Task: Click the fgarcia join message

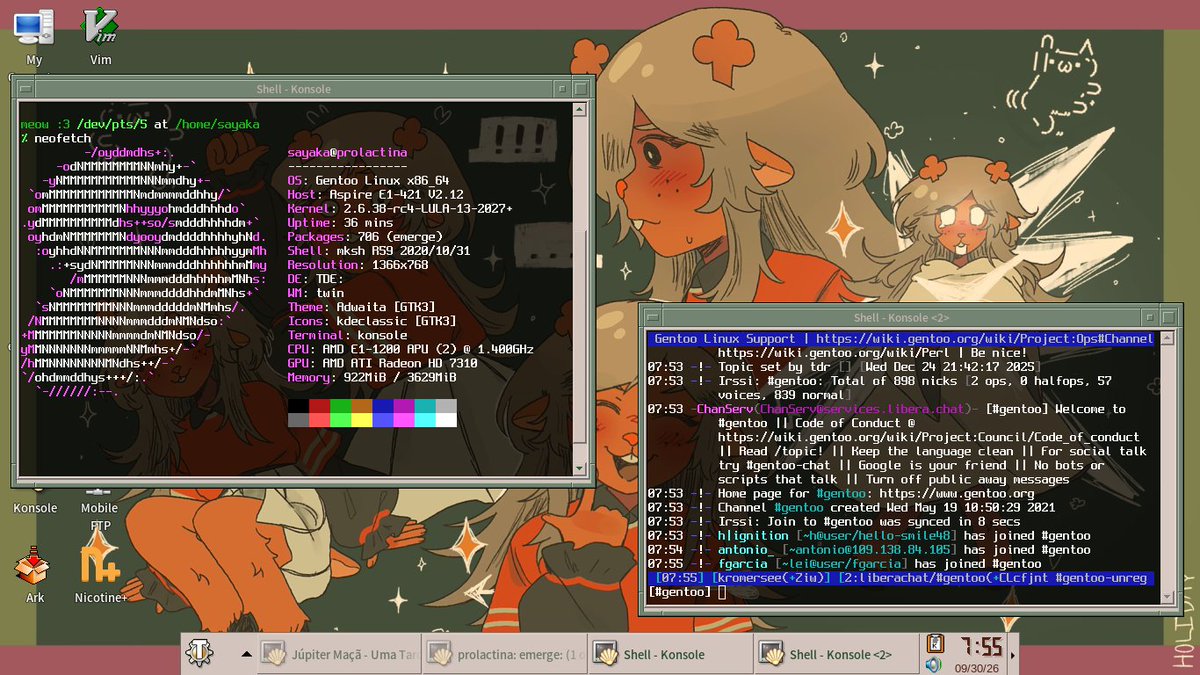Action: pyautogui.click(x=844, y=564)
